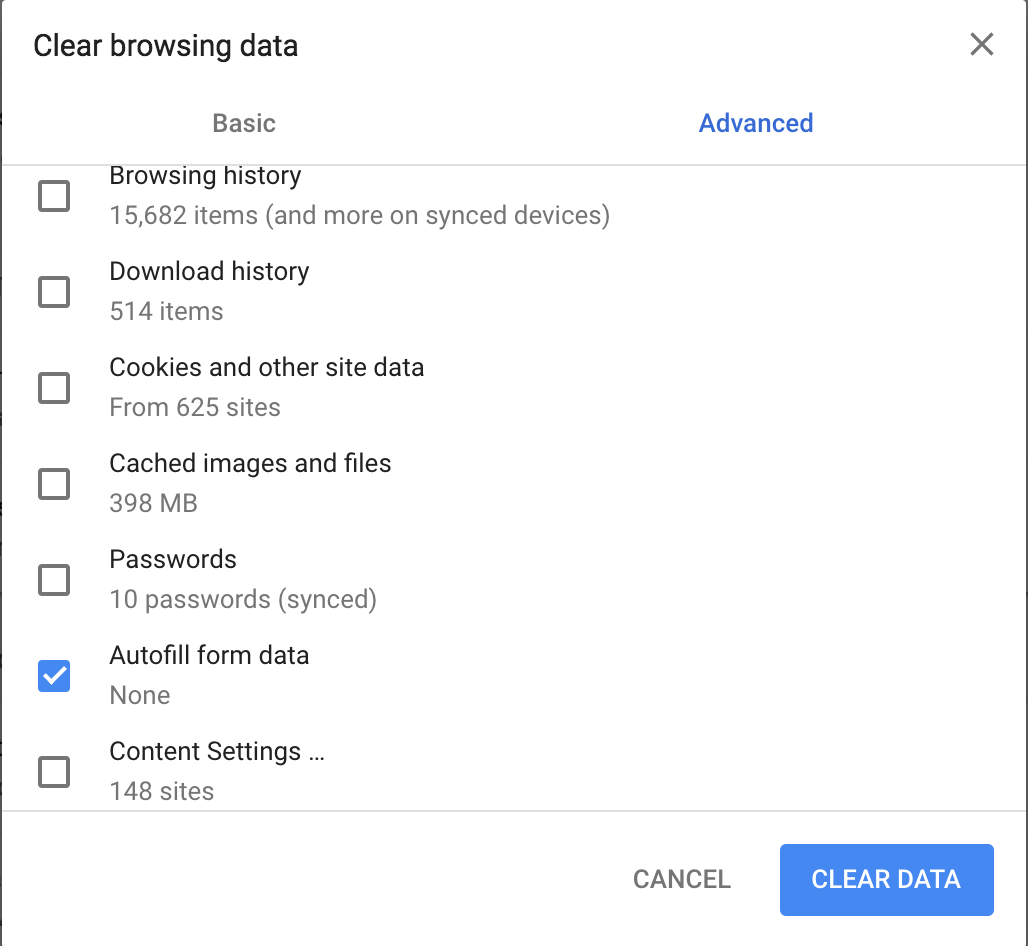The width and height of the screenshot is (1028, 946).
Task: Check the Cached images and files checkbox
Action: (x=54, y=484)
